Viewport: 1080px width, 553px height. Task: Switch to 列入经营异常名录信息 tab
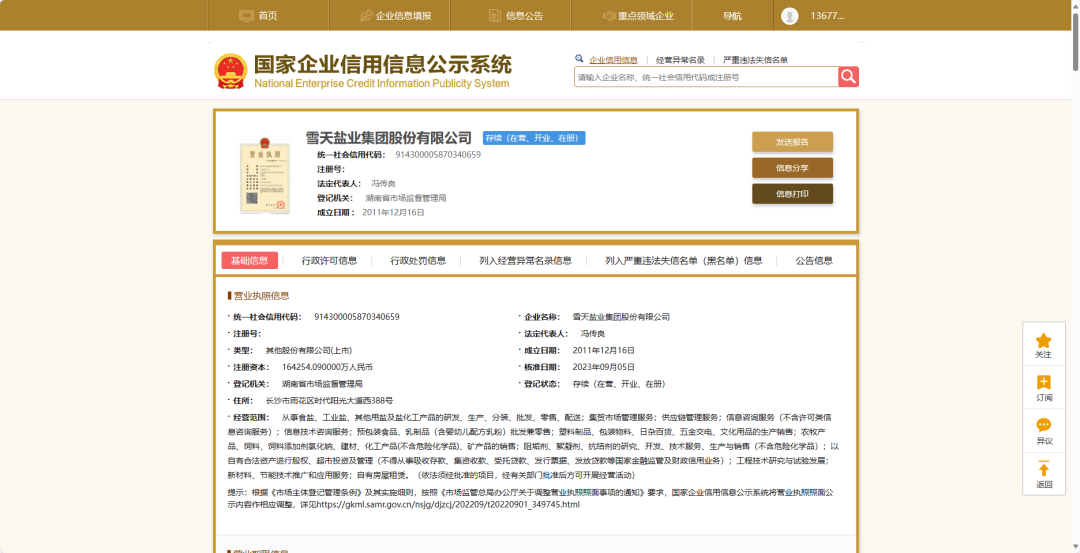coord(526,260)
